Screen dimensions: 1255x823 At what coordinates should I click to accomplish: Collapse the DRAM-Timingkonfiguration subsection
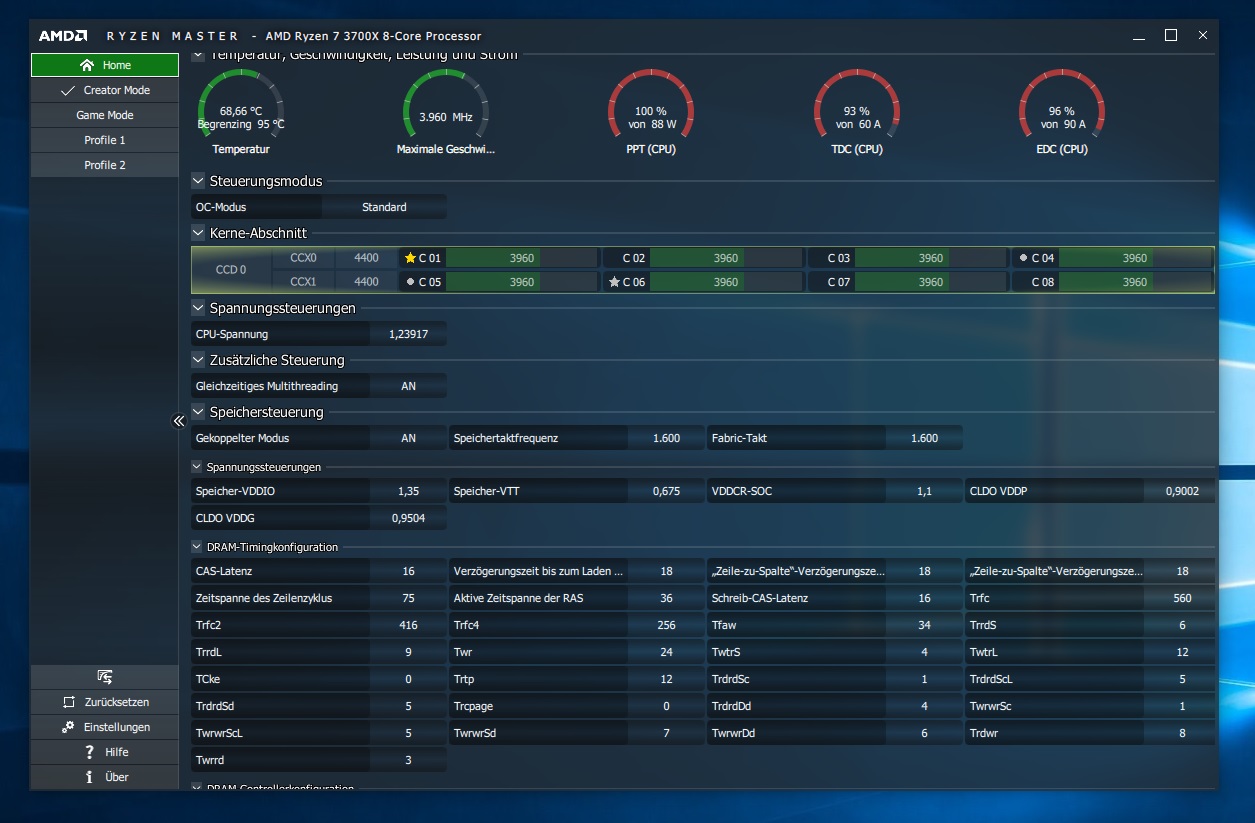[197, 547]
